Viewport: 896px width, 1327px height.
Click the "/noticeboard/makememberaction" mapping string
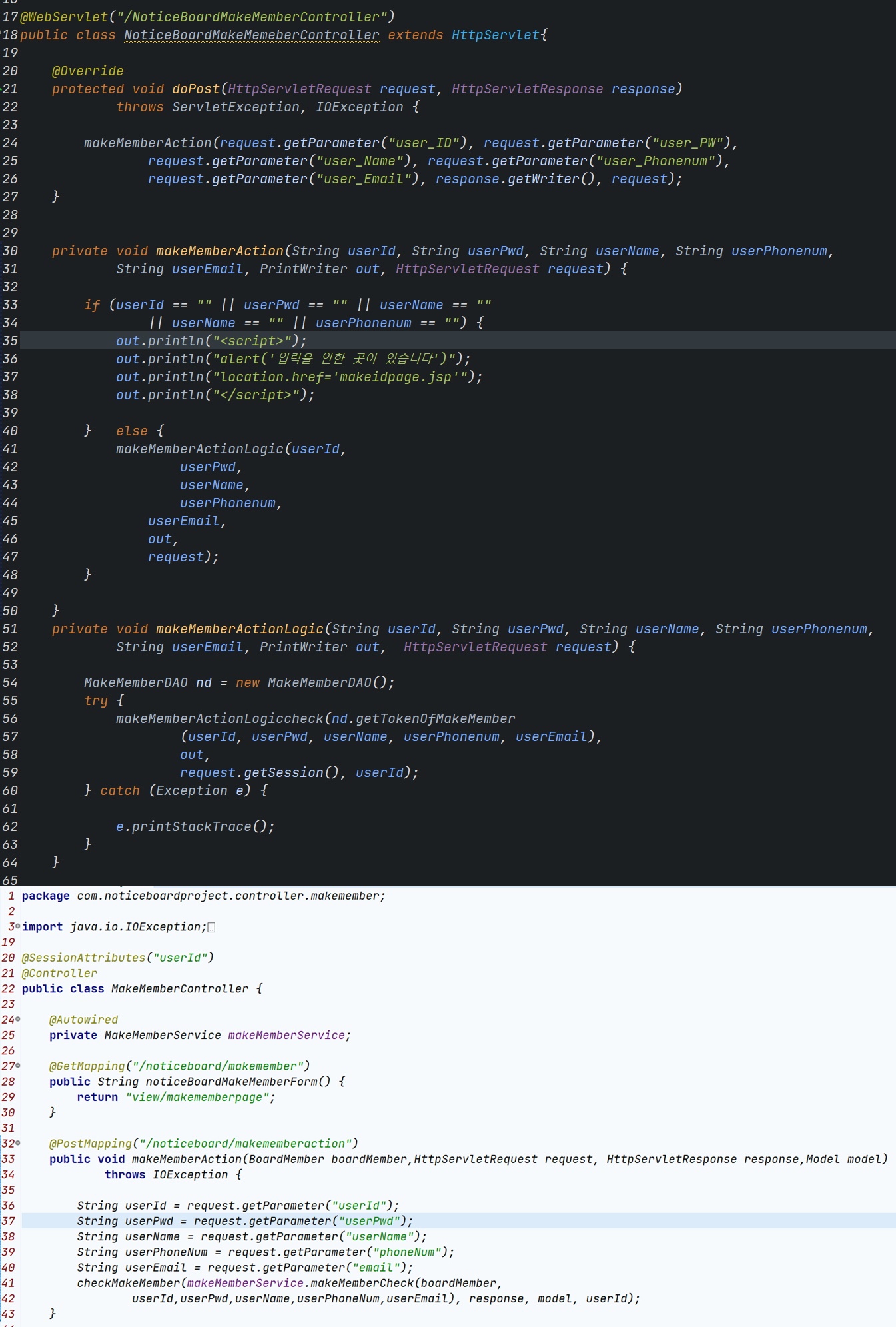[x=245, y=1143]
